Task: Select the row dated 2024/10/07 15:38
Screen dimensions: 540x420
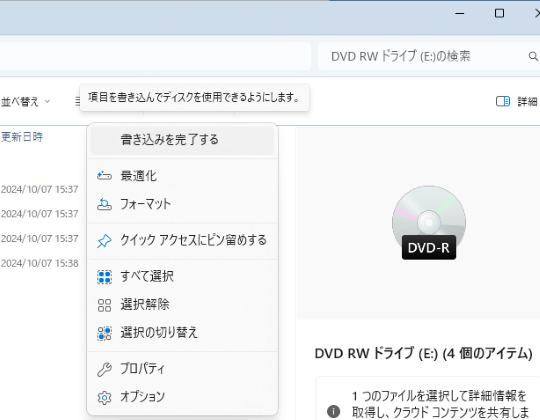Action: tap(39, 263)
